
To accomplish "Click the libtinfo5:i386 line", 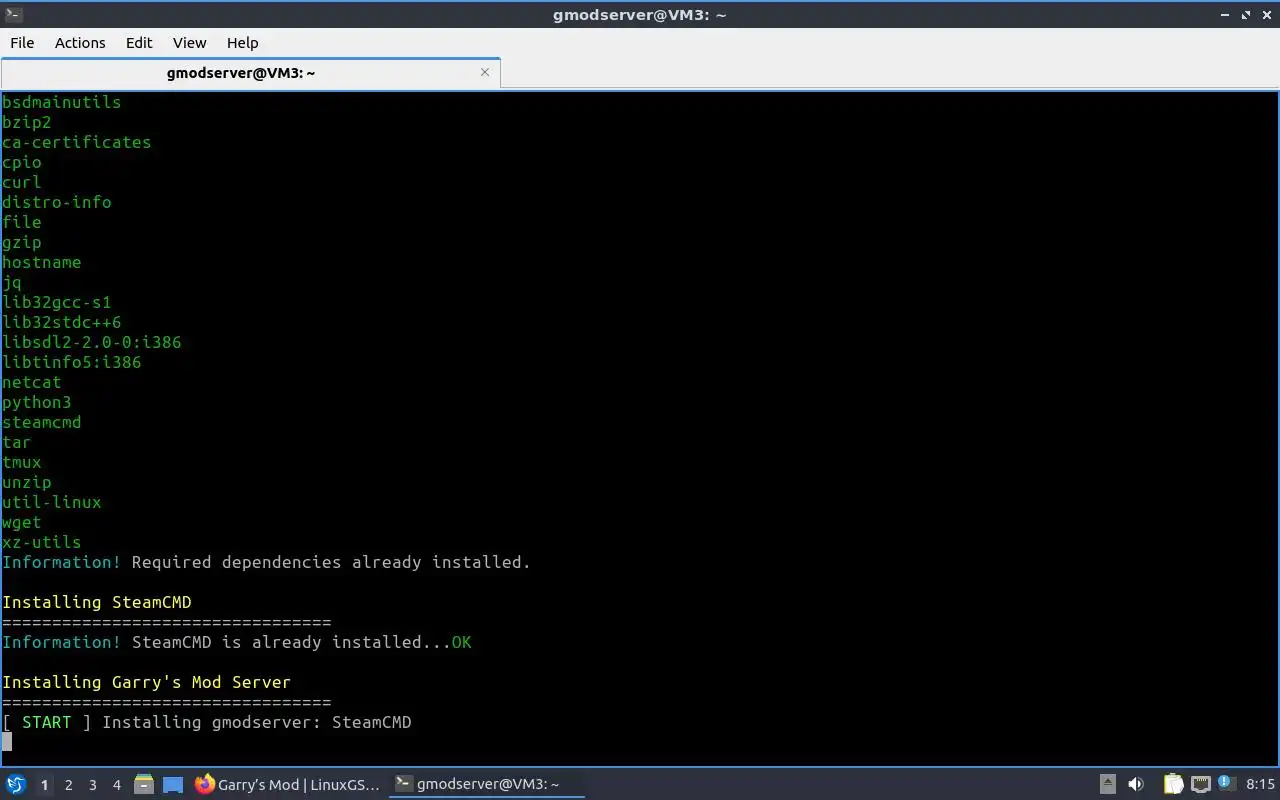I will pos(72,362).
